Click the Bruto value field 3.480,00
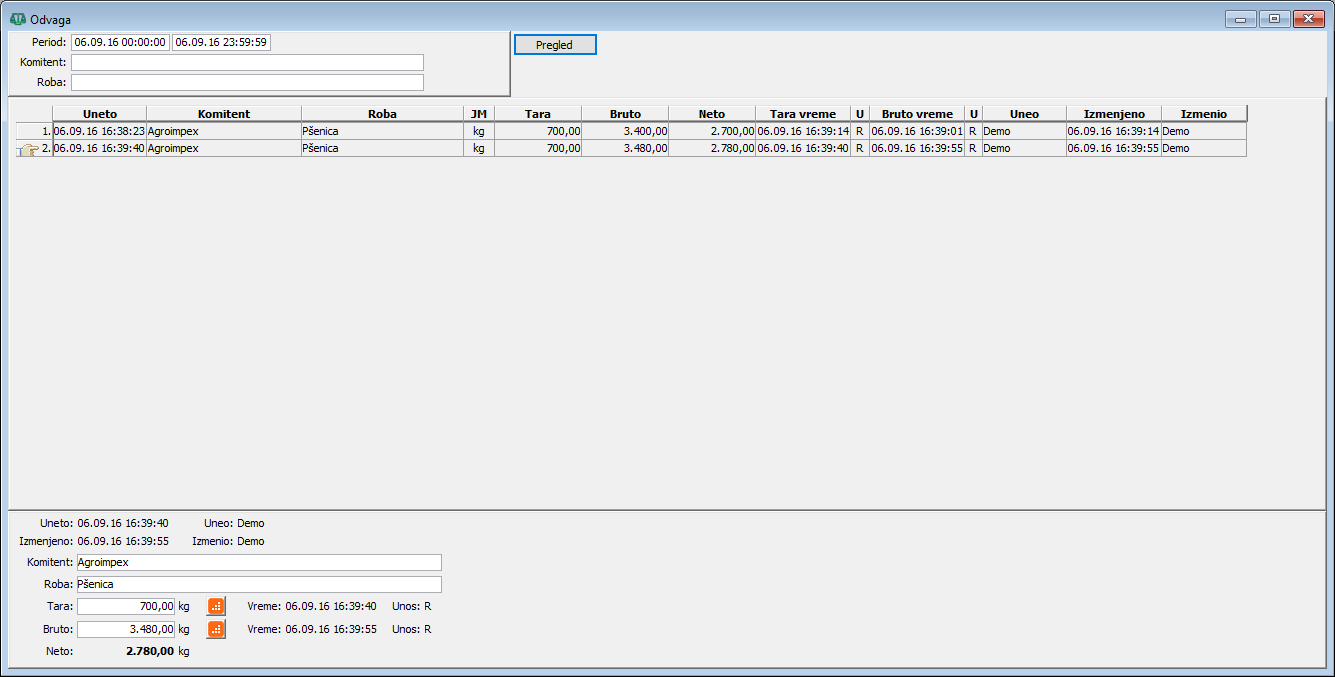The height and width of the screenshot is (677, 1335). tap(126, 630)
